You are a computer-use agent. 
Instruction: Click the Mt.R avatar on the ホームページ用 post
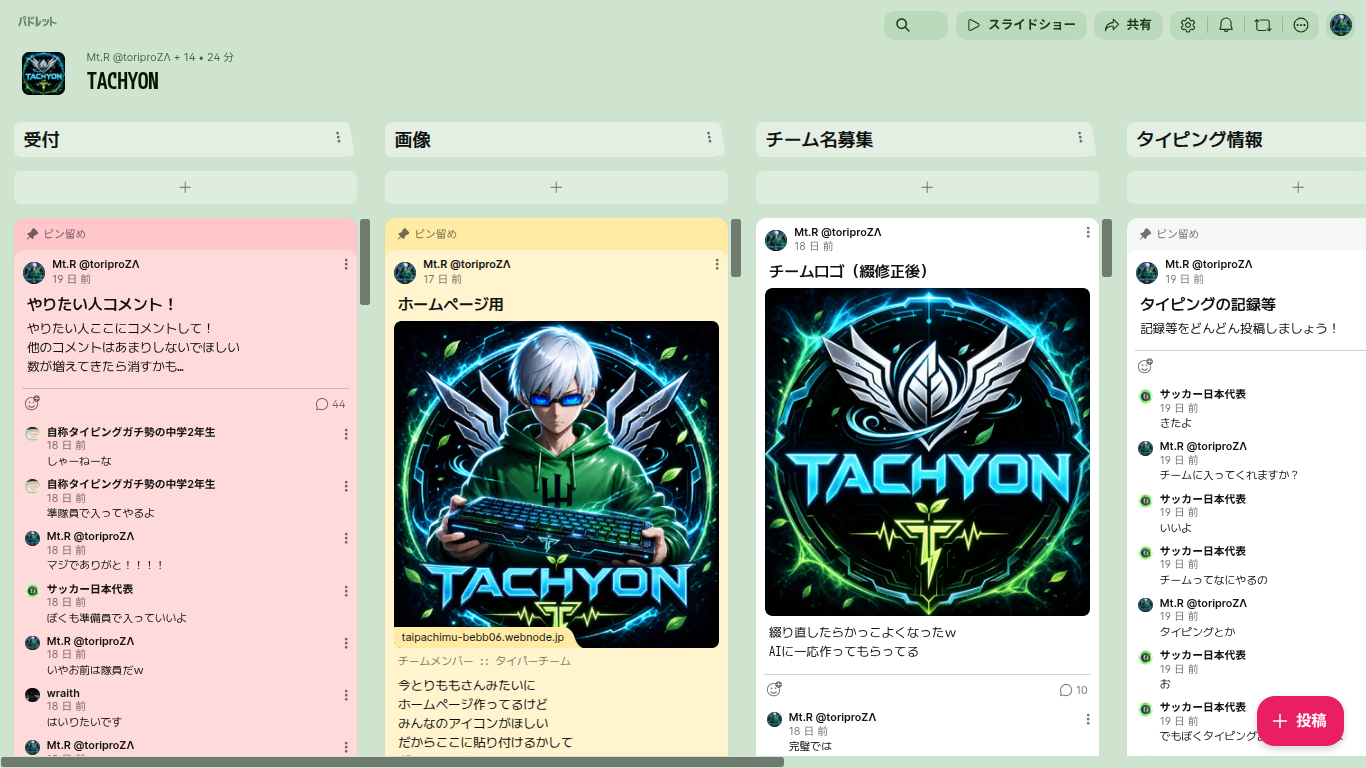coord(405,273)
